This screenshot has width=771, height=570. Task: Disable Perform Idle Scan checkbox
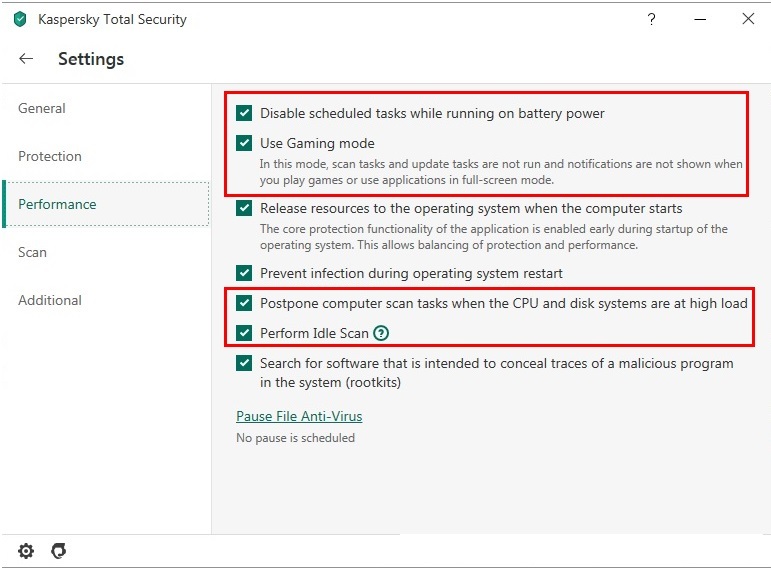tap(244, 333)
